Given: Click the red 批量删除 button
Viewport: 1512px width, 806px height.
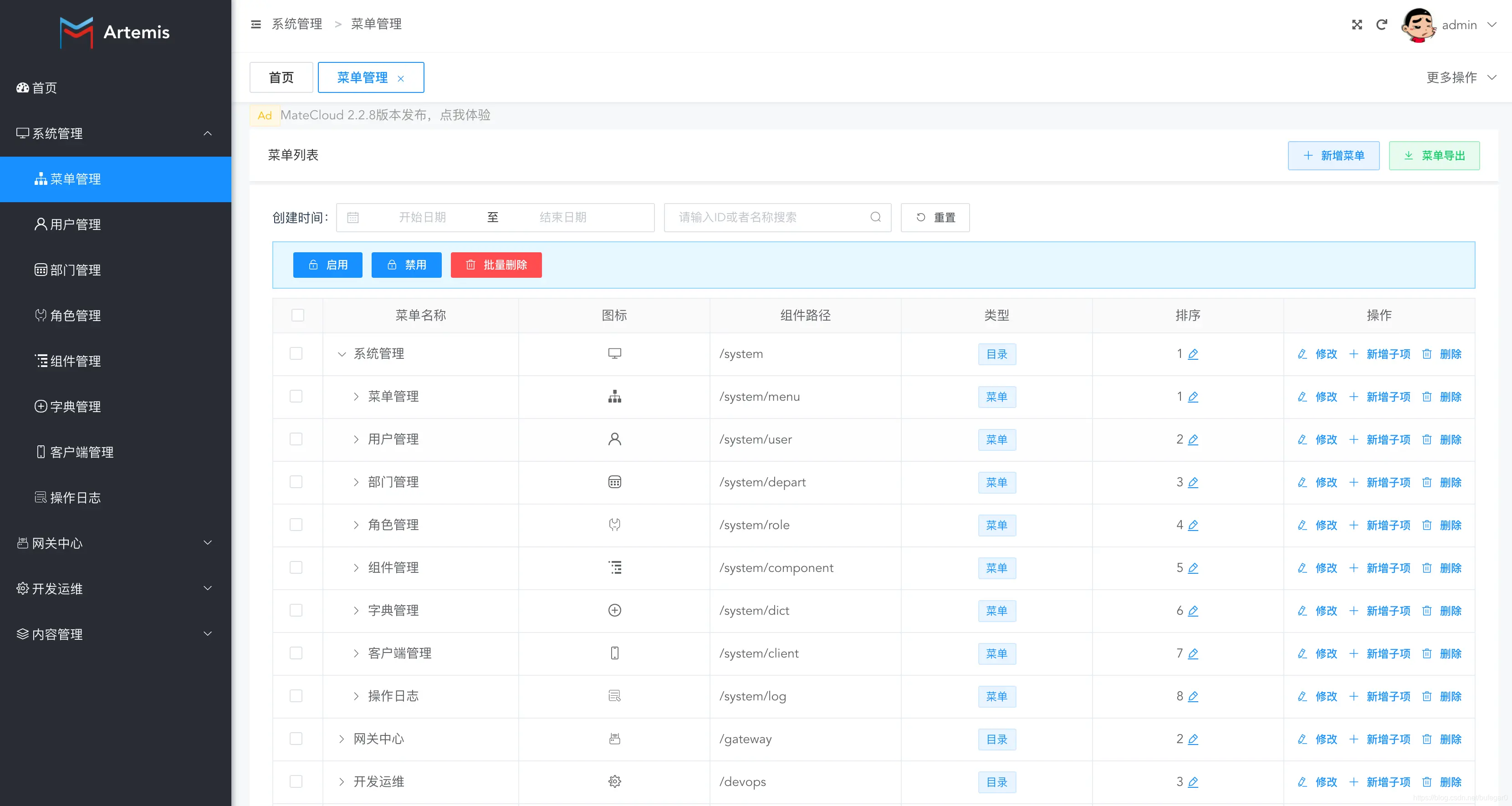Looking at the screenshot, I should pos(496,265).
